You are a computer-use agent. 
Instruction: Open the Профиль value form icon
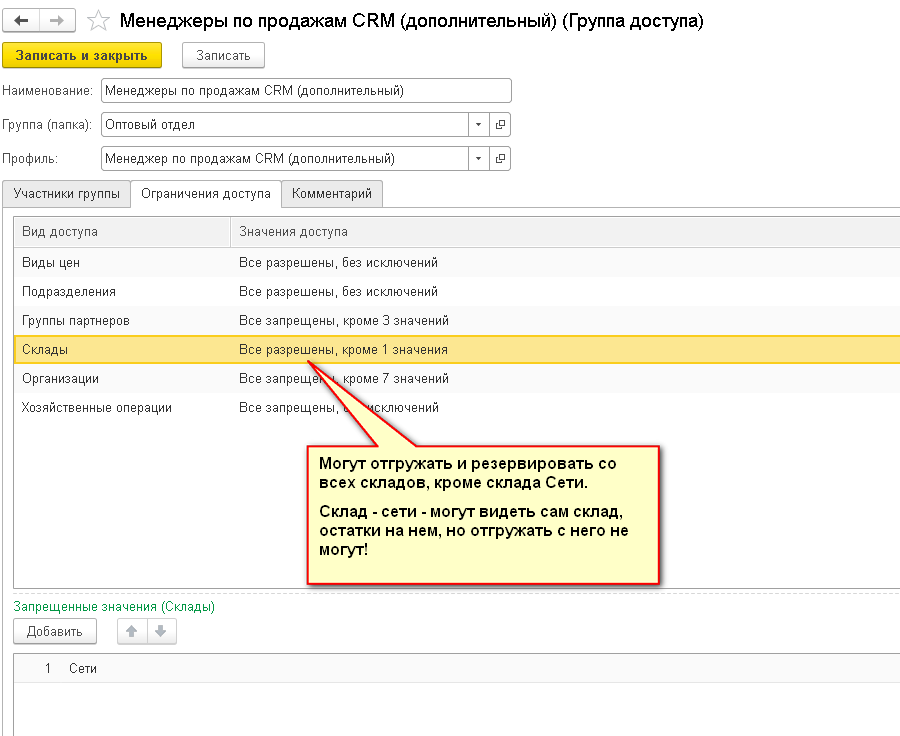[x=501, y=158]
